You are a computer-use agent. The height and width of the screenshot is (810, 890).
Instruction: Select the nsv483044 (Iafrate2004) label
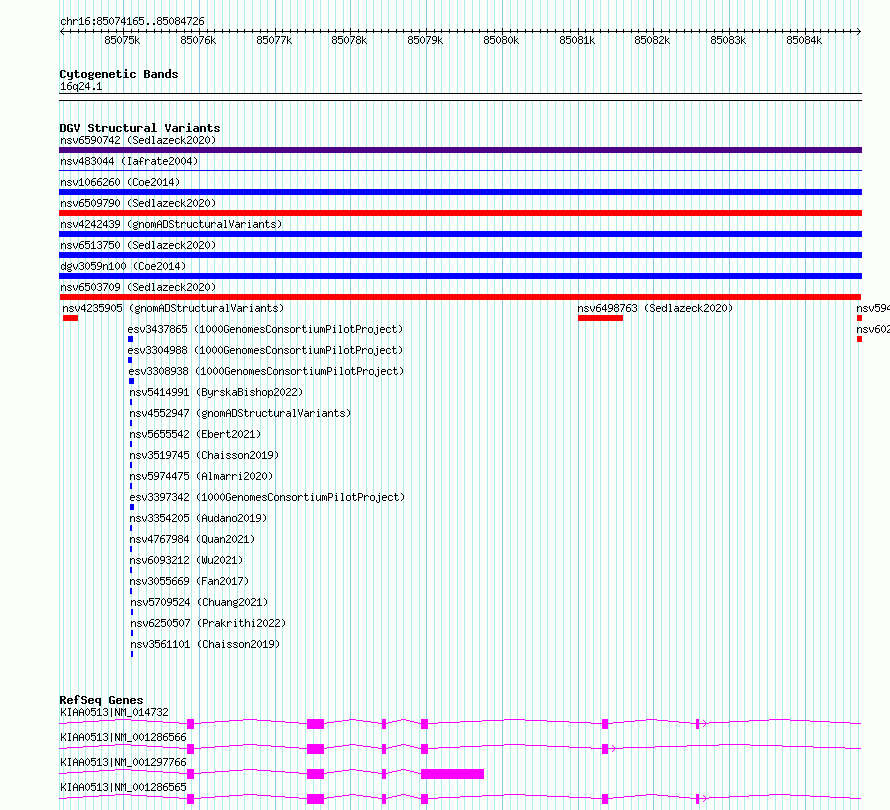129,161
